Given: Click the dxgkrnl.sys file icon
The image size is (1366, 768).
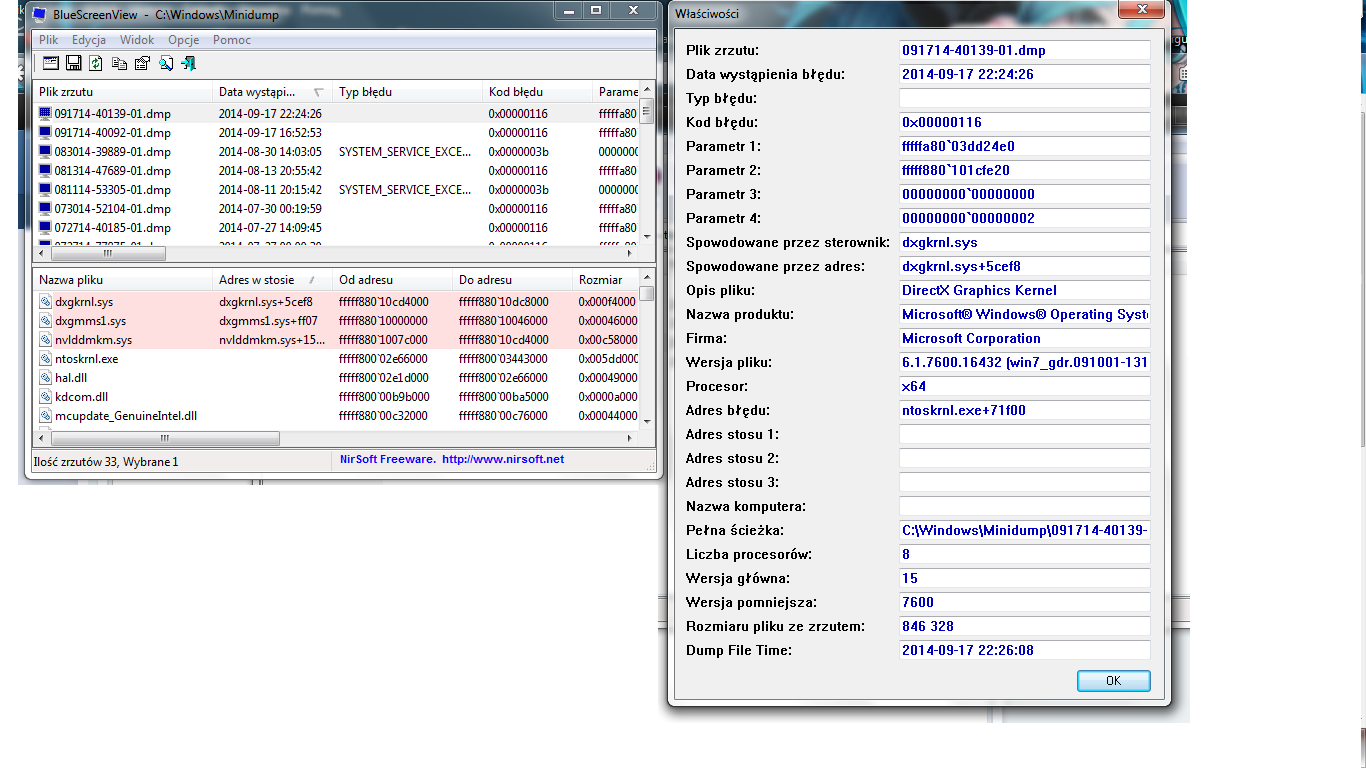Looking at the screenshot, I should [45, 301].
